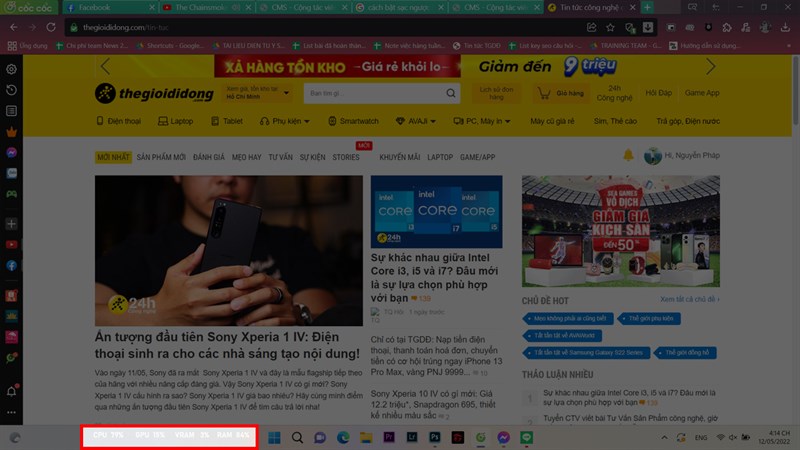Image resolution: width=800 pixels, height=450 pixels.
Task: Click the SEA Games giảm giá banner
Action: coord(620,231)
